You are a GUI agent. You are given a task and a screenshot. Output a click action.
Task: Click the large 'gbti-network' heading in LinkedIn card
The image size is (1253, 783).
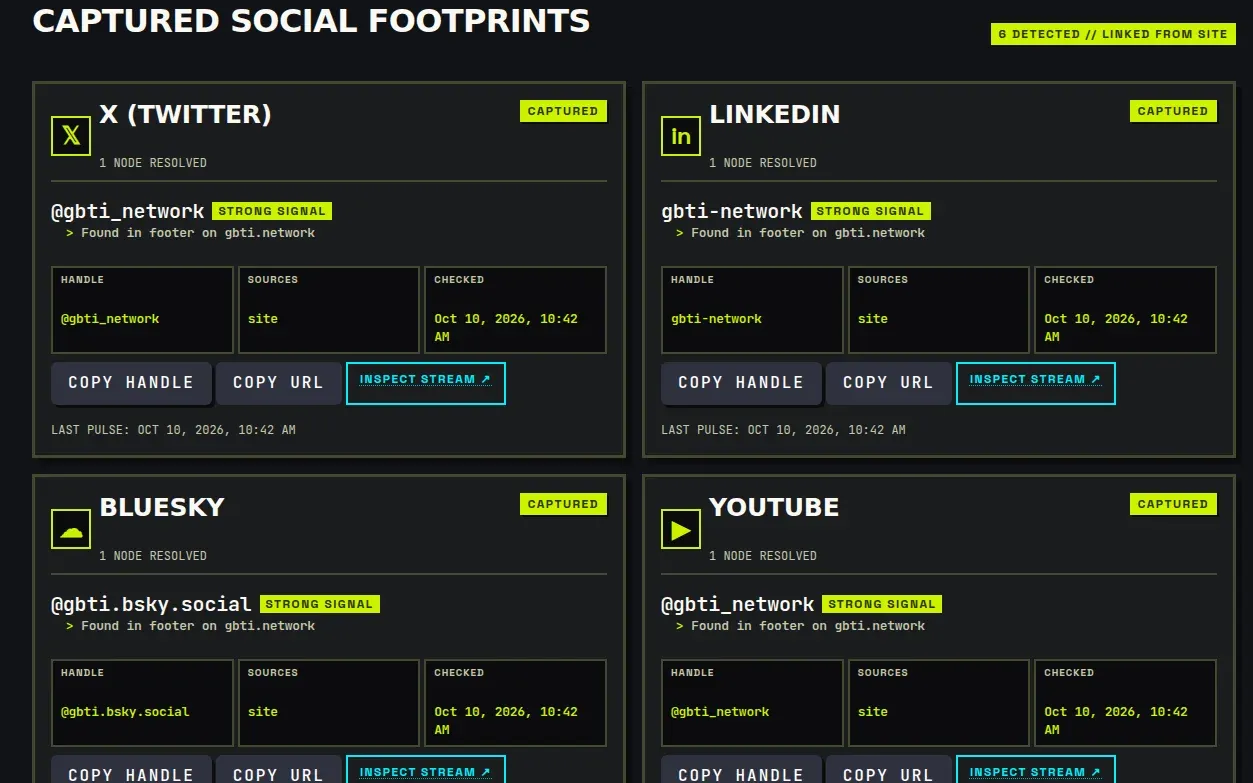[x=732, y=211]
